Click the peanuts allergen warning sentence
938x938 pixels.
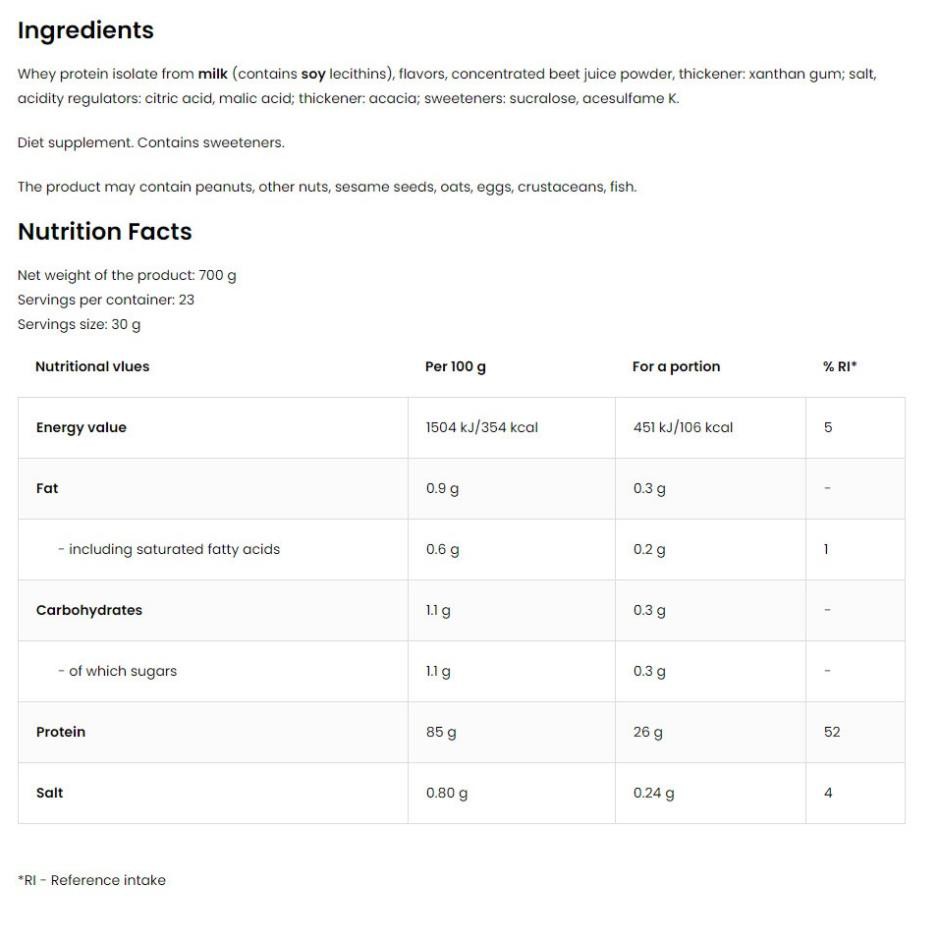point(327,187)
